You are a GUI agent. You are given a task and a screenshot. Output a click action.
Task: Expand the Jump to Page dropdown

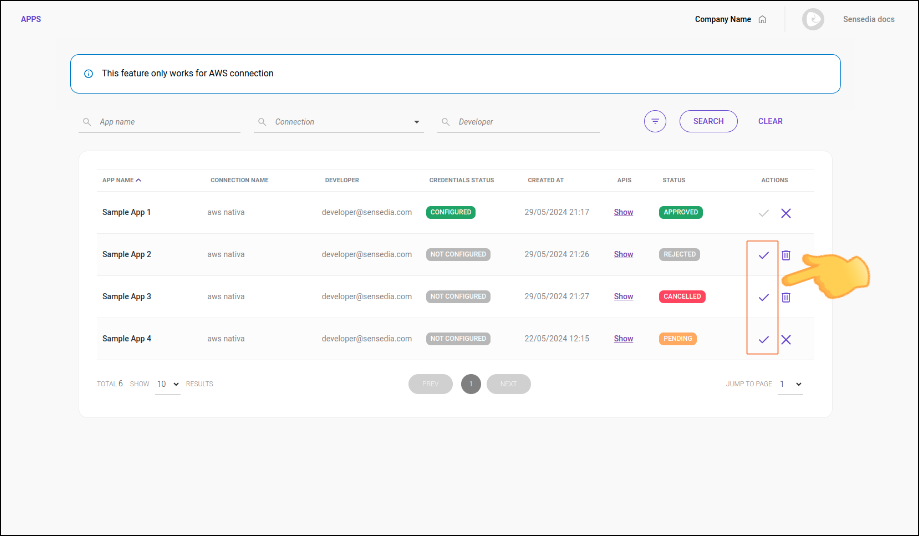(791, 384)
